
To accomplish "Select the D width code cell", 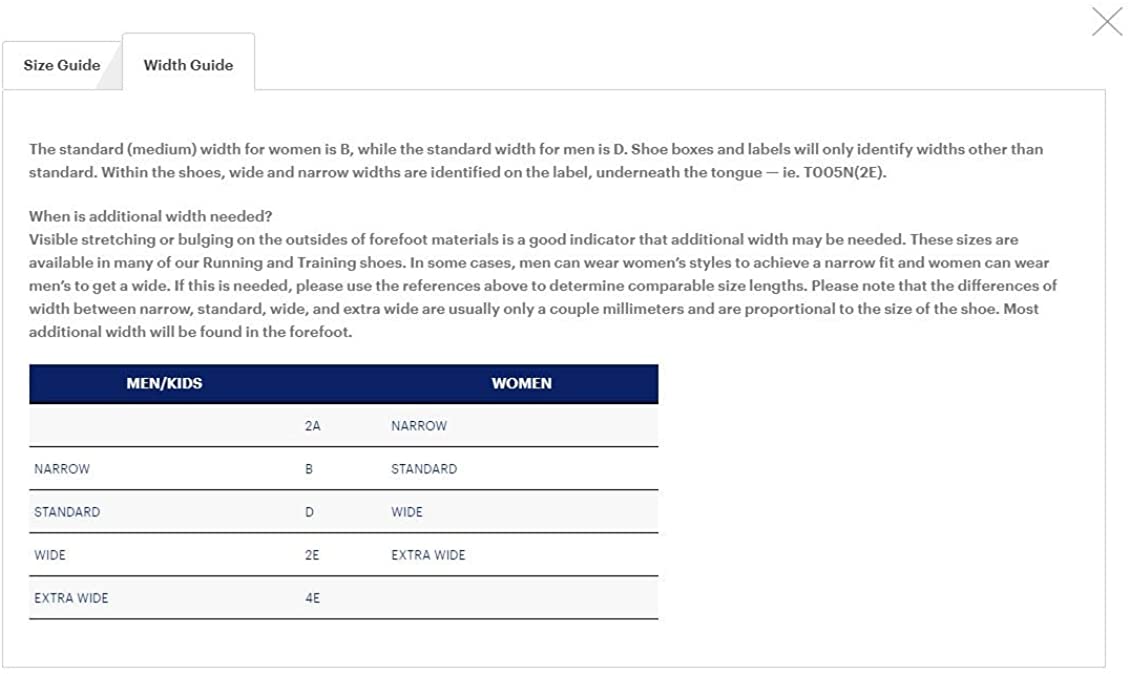I will pyautogui.click(x=309, y=512).
